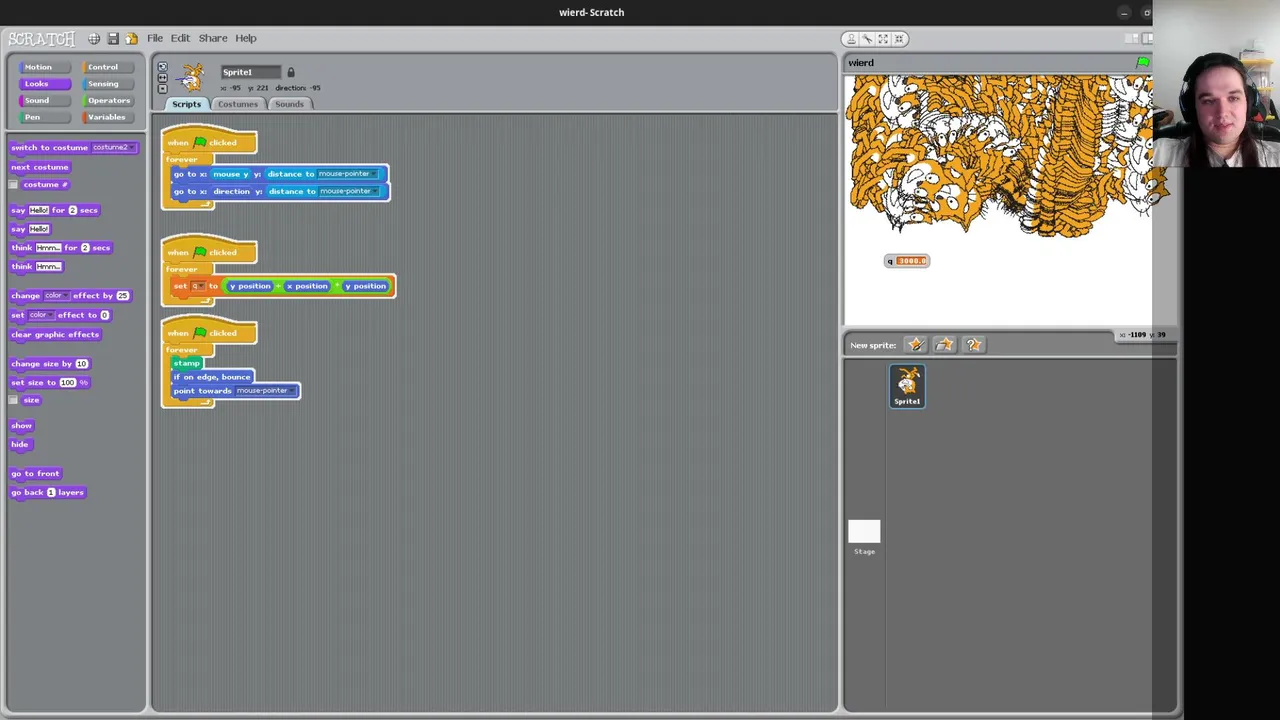Viewport: 1280px width, 720px height.
Task: Get a surprise sprite with question mark icon
Action: pyautogui.click(x=974, y=345)
